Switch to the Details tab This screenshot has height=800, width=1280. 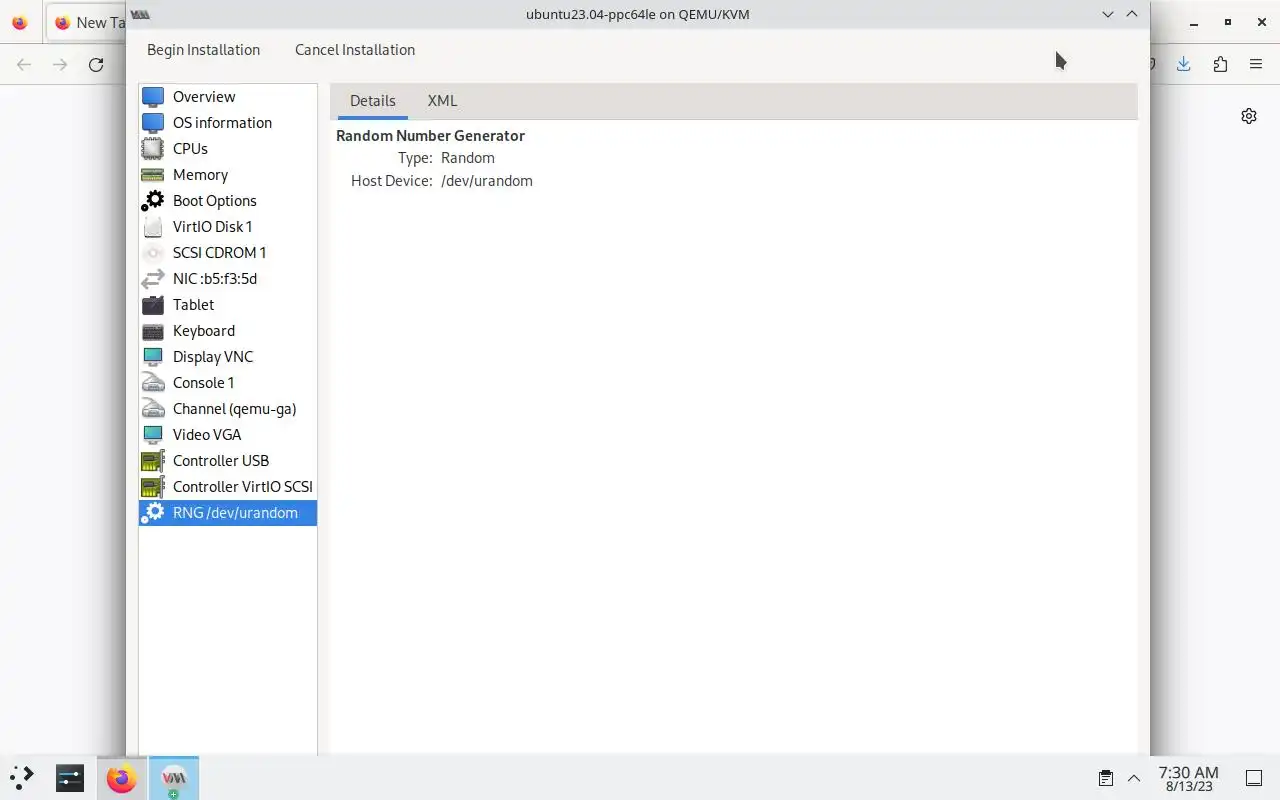coord(373,101)
